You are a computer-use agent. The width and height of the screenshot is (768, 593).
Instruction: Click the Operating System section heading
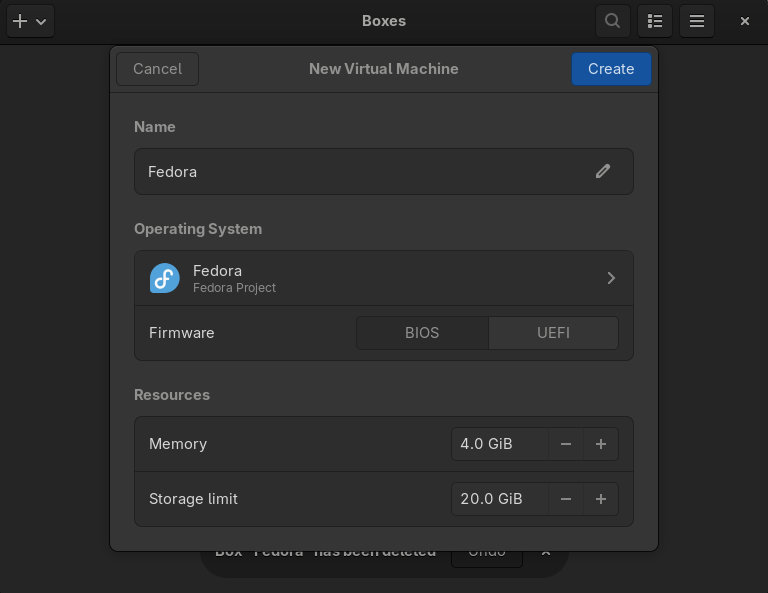pos(198,229)
